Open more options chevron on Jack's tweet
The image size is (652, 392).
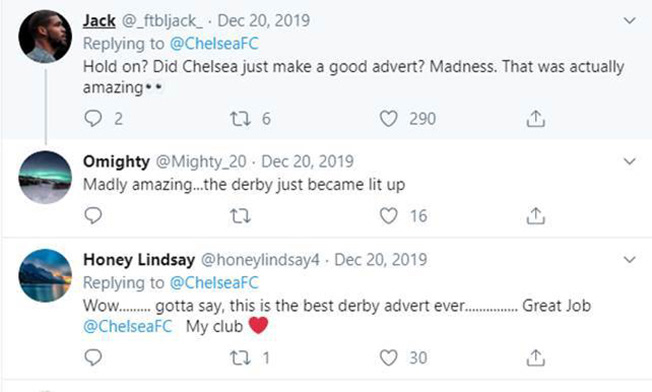click(630, 20)
